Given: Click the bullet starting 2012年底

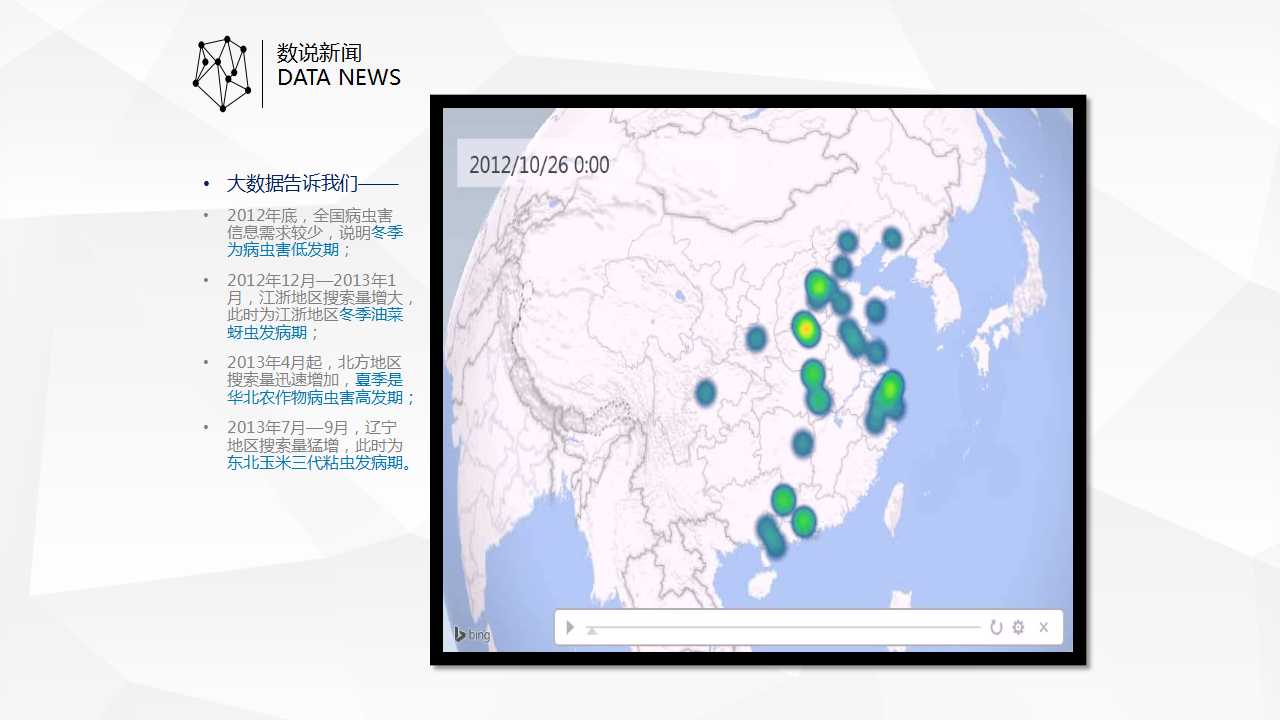Looking at the screenshot, I should point(316,233).
